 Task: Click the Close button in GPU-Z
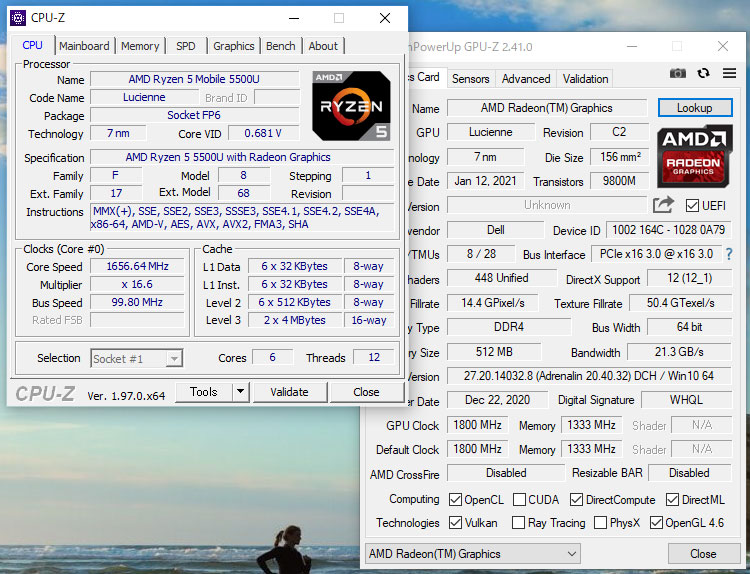pos(704,554)
